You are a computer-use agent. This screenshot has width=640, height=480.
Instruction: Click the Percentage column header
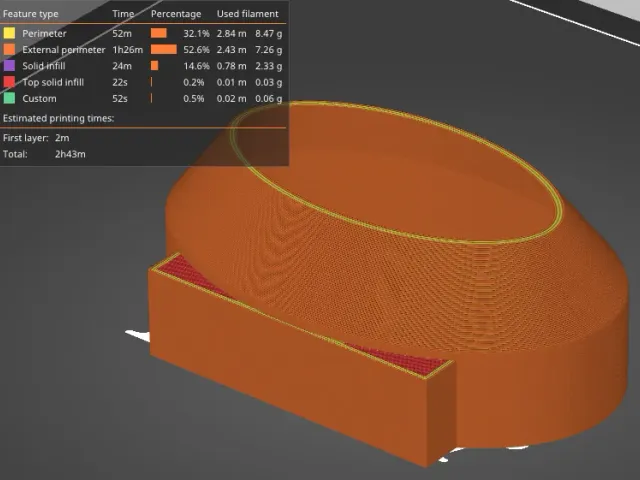click(x=176, y=14)
